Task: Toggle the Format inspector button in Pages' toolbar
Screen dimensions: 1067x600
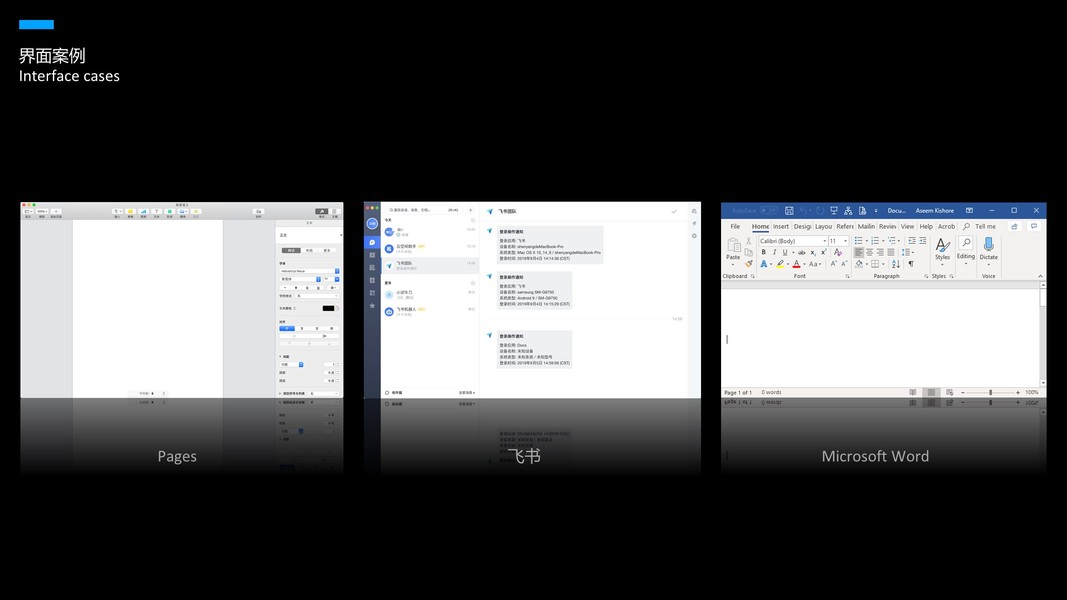Action: click(321, 212)
